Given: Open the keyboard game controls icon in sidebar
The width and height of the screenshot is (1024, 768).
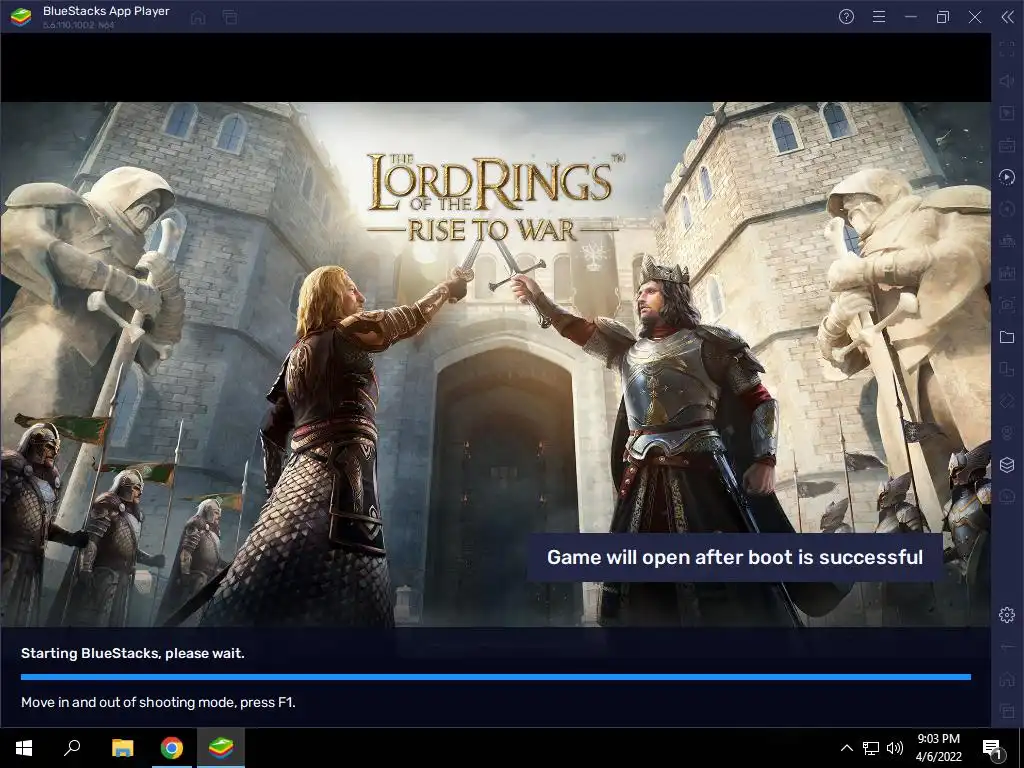Looking at the screenshot, I should (x=1007, y=145).
